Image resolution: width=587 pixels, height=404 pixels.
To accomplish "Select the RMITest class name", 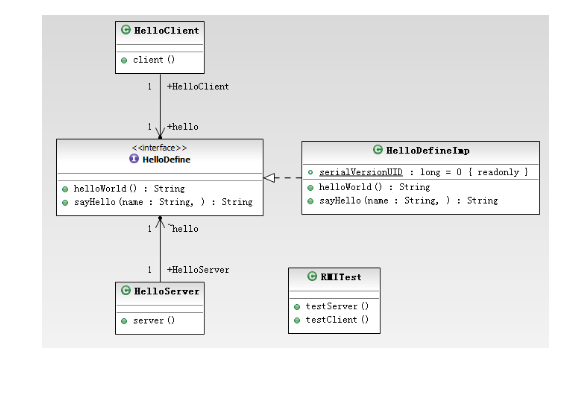I will point(341,277).
